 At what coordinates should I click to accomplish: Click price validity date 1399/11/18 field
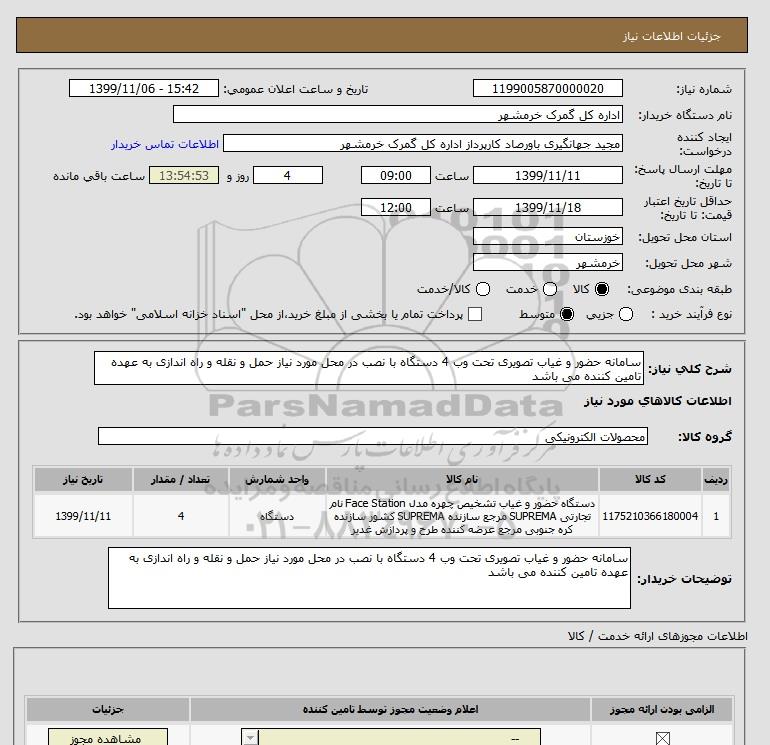(548, 208)
